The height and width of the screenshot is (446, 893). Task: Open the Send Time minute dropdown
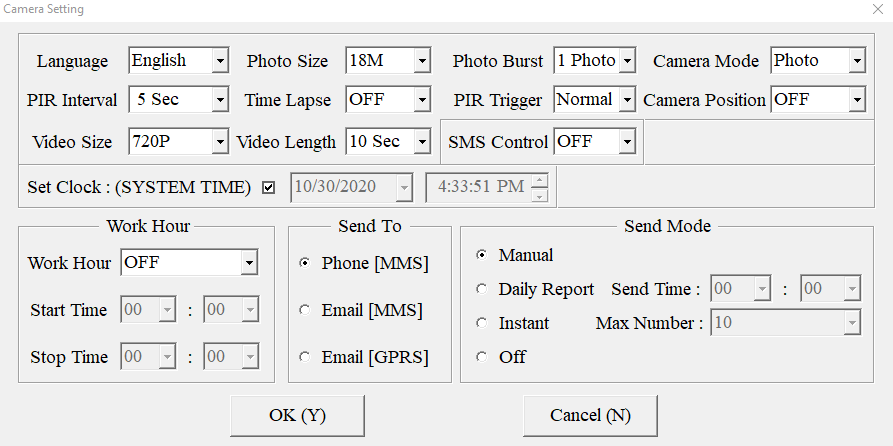831,289
